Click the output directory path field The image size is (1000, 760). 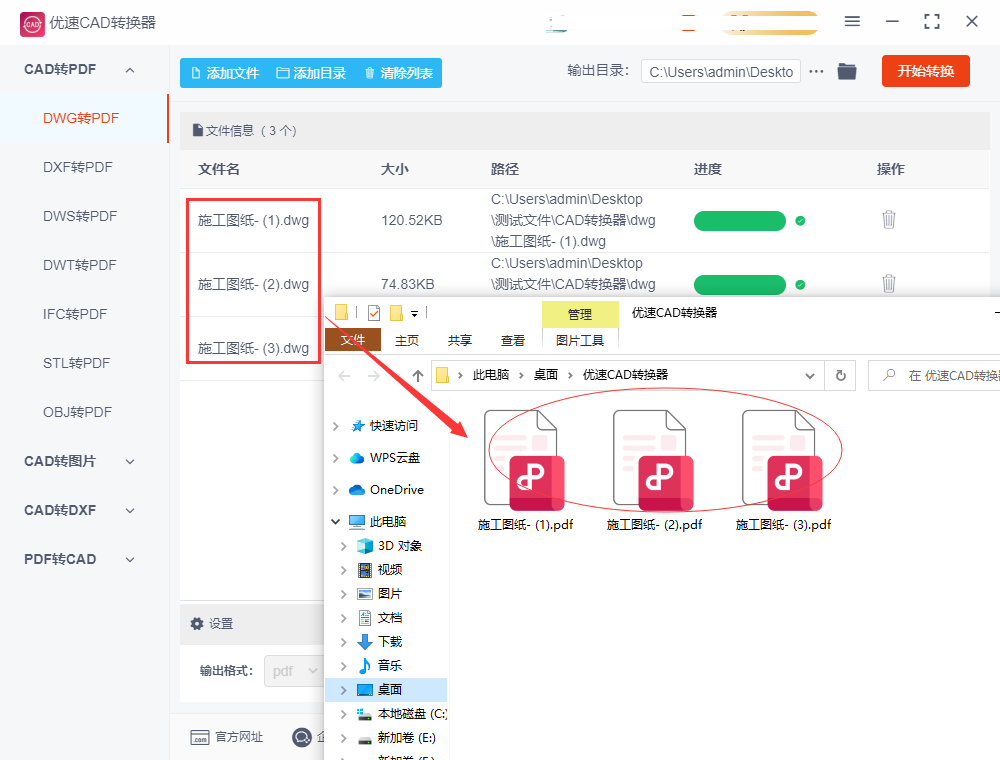(x=721, y=72)
